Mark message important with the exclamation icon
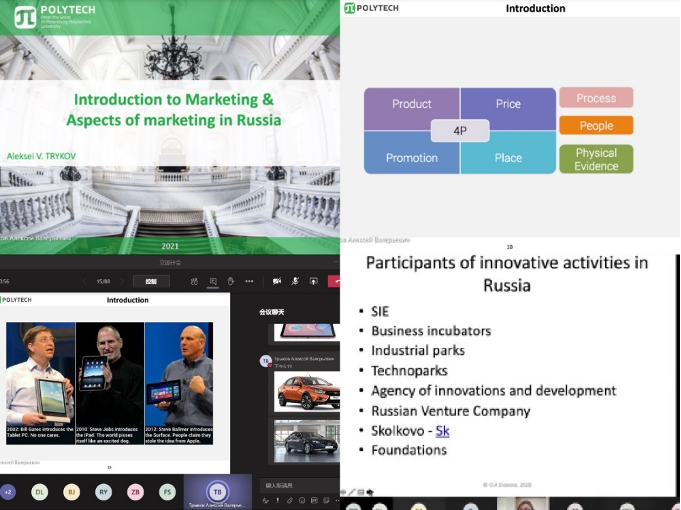Viewport: 681px width, 510px height. (278, 501)
